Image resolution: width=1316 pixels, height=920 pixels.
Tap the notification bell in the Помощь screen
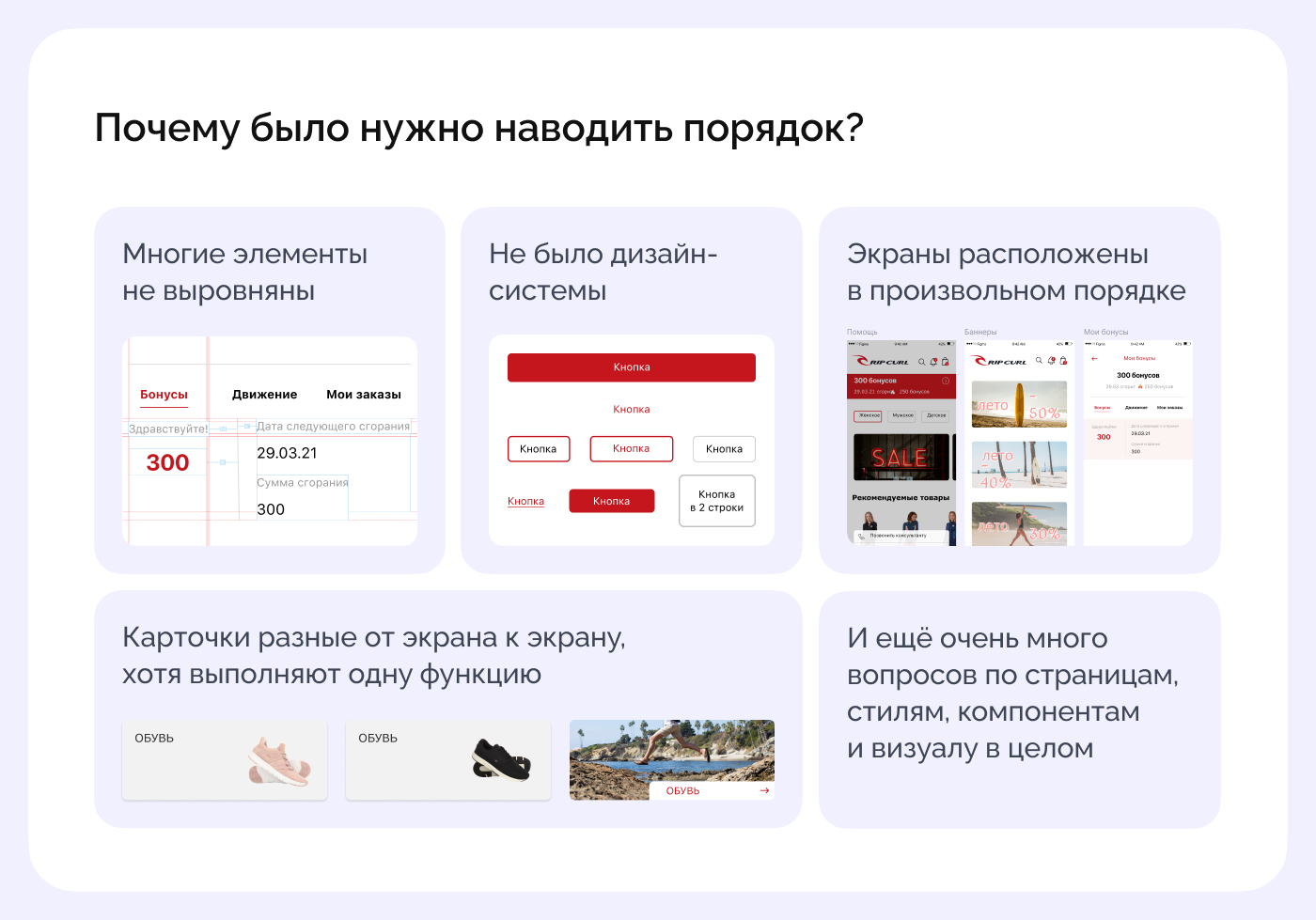[933, 362]
